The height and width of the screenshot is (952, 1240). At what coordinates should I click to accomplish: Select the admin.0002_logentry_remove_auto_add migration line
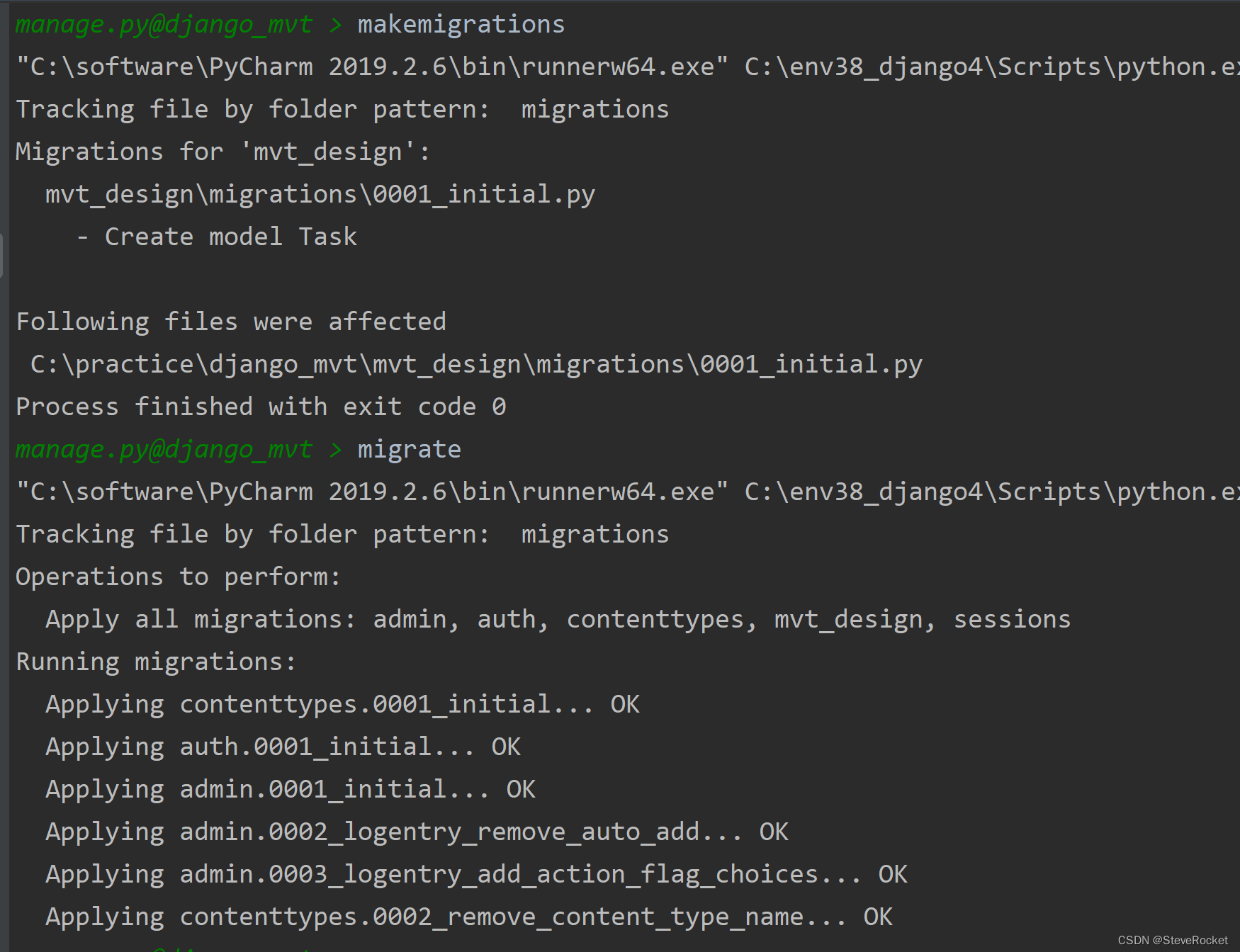[x=417, y=831]
